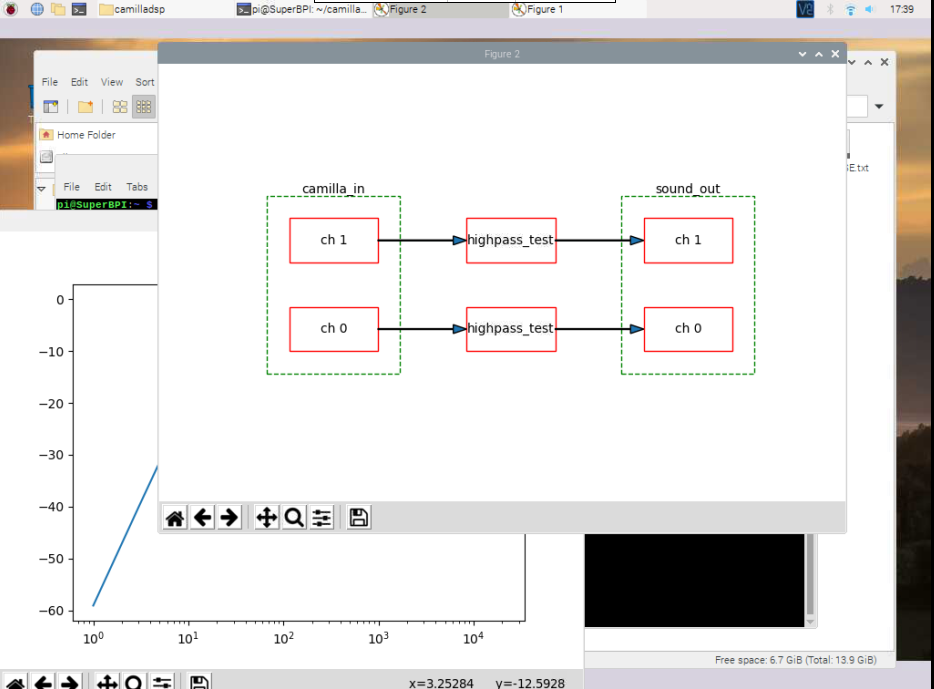This screenshot has width=934, height=689.
Task: Click the Free space status bar text
Action: tap(795, 660)
